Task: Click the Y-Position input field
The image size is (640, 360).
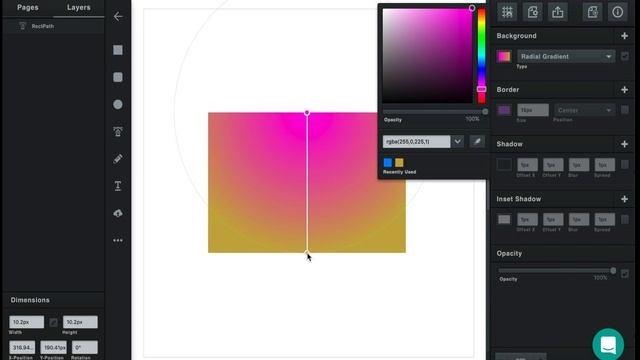Action: coord(53,347)
